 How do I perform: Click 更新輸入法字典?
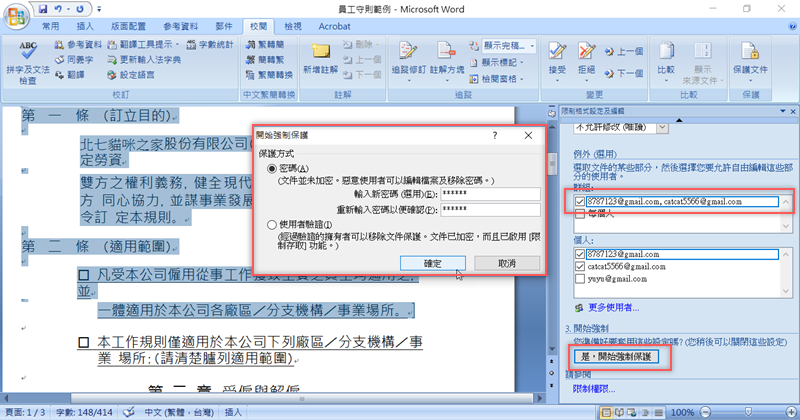tap(144, 60)
